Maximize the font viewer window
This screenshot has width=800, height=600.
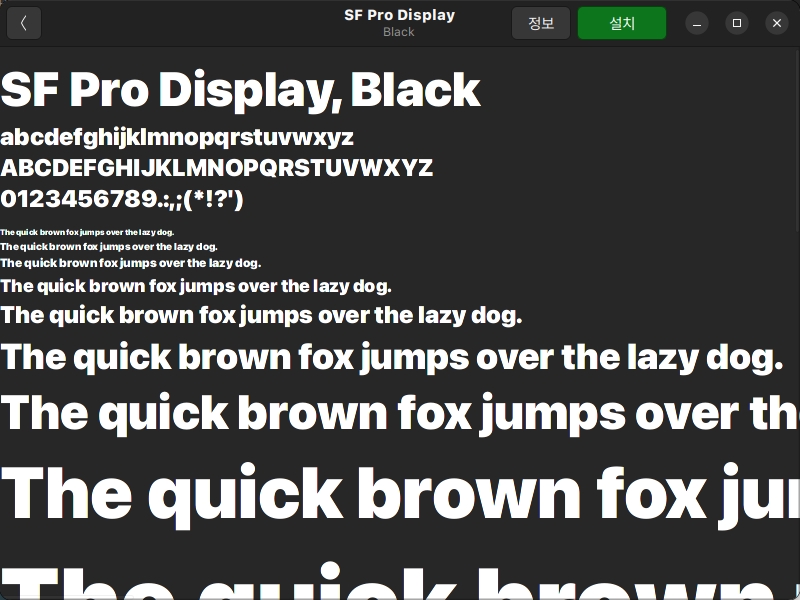pos(737,23)
